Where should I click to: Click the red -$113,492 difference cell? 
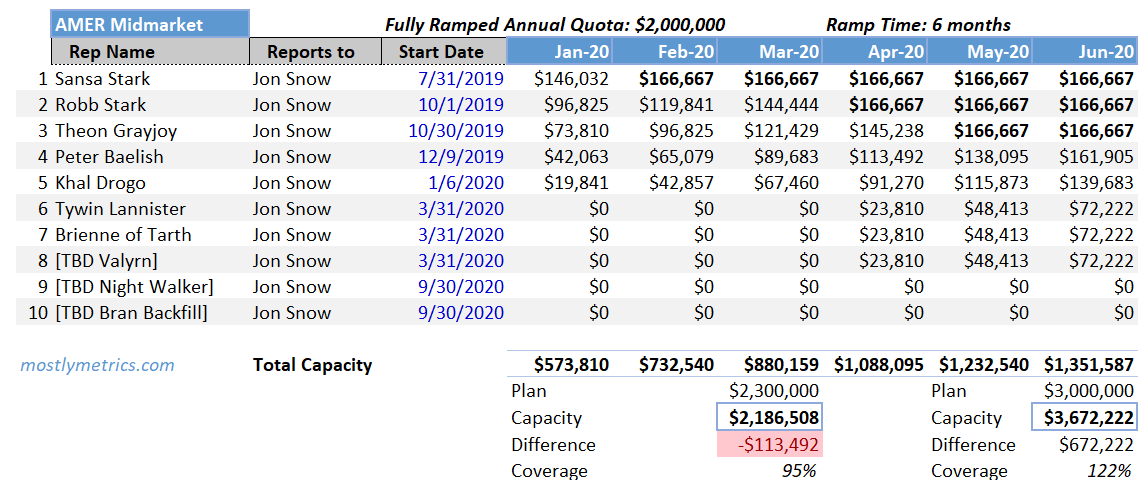pyautogui.click(x=770, y=445)
